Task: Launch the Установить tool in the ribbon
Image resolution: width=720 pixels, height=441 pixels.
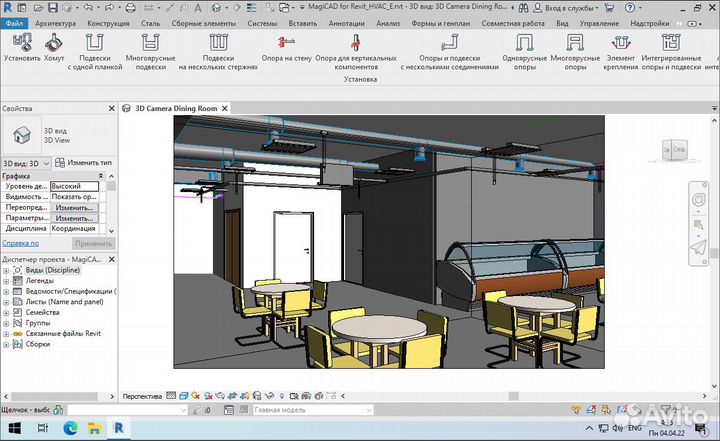Action: coord(22,48)
